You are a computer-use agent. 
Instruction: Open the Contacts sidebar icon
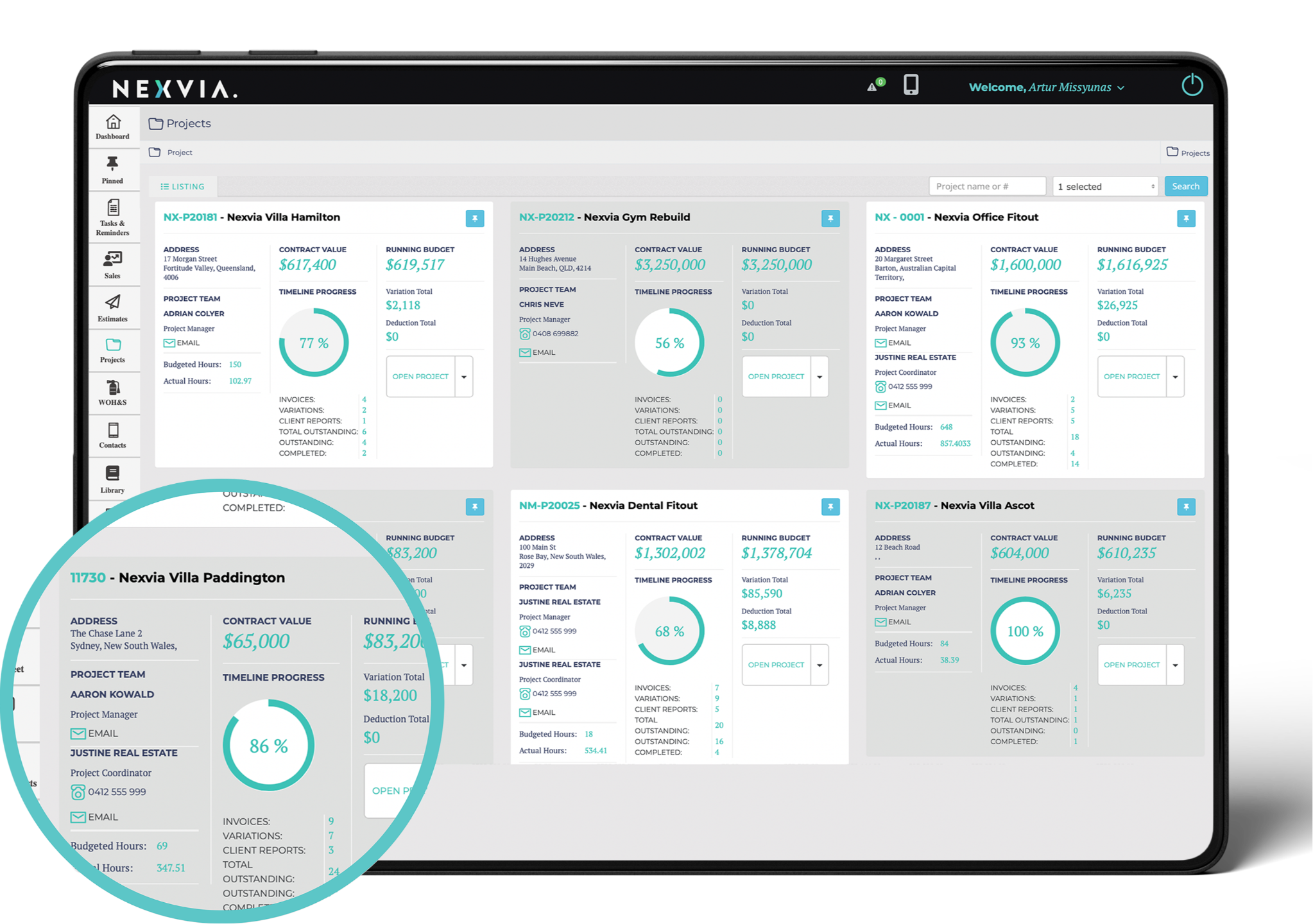(112, 435)
